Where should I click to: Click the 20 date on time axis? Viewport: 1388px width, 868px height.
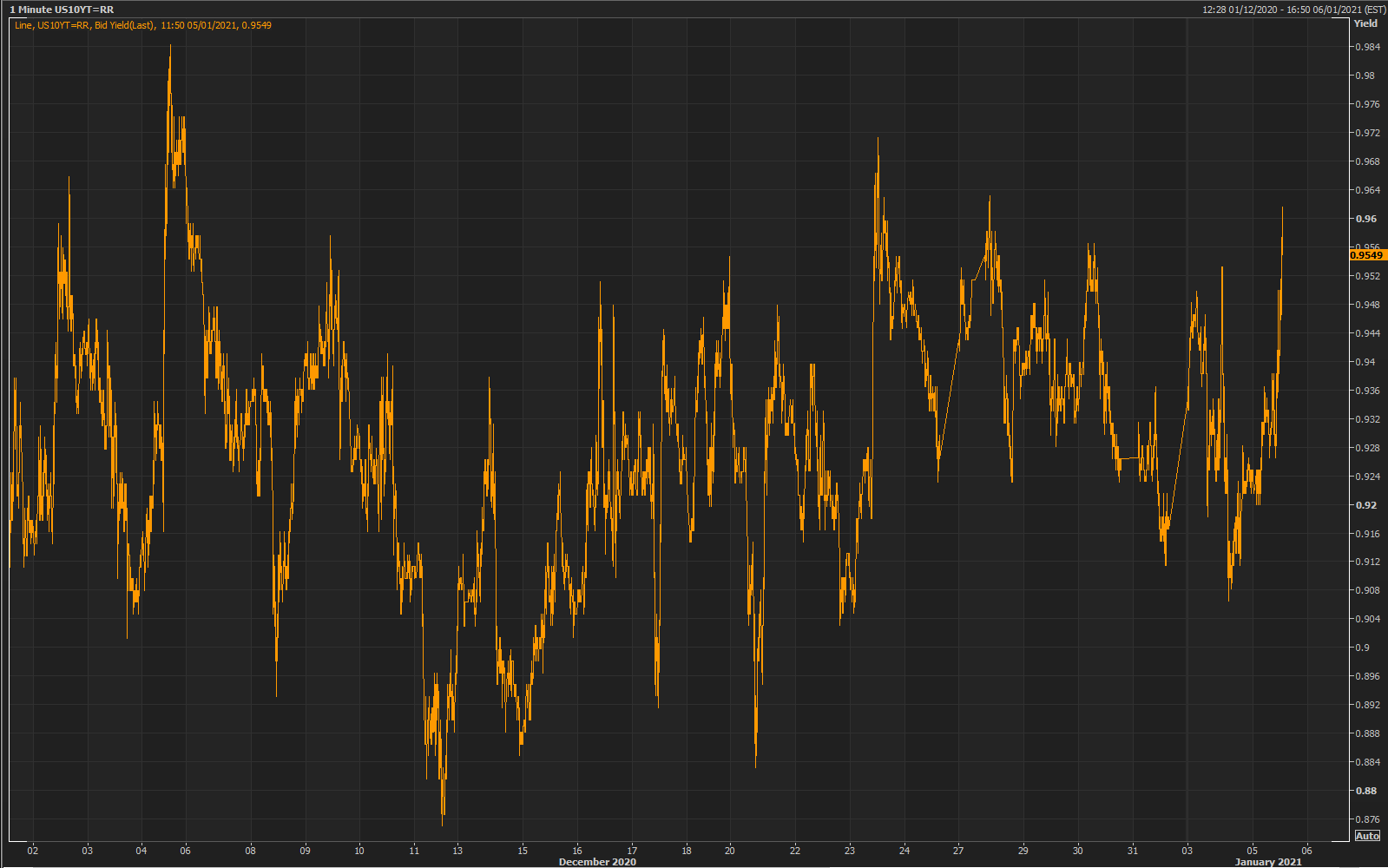(x=730, y=851)
